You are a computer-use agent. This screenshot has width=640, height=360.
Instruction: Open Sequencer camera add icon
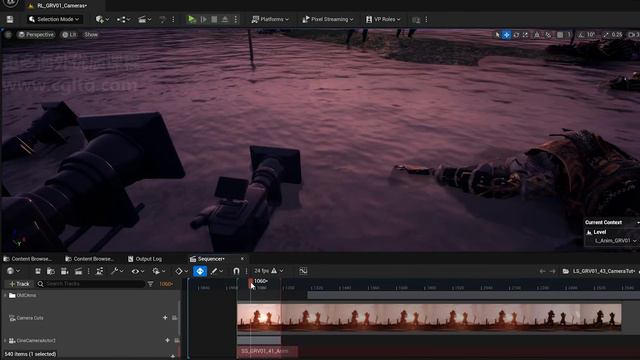point(64,271)
